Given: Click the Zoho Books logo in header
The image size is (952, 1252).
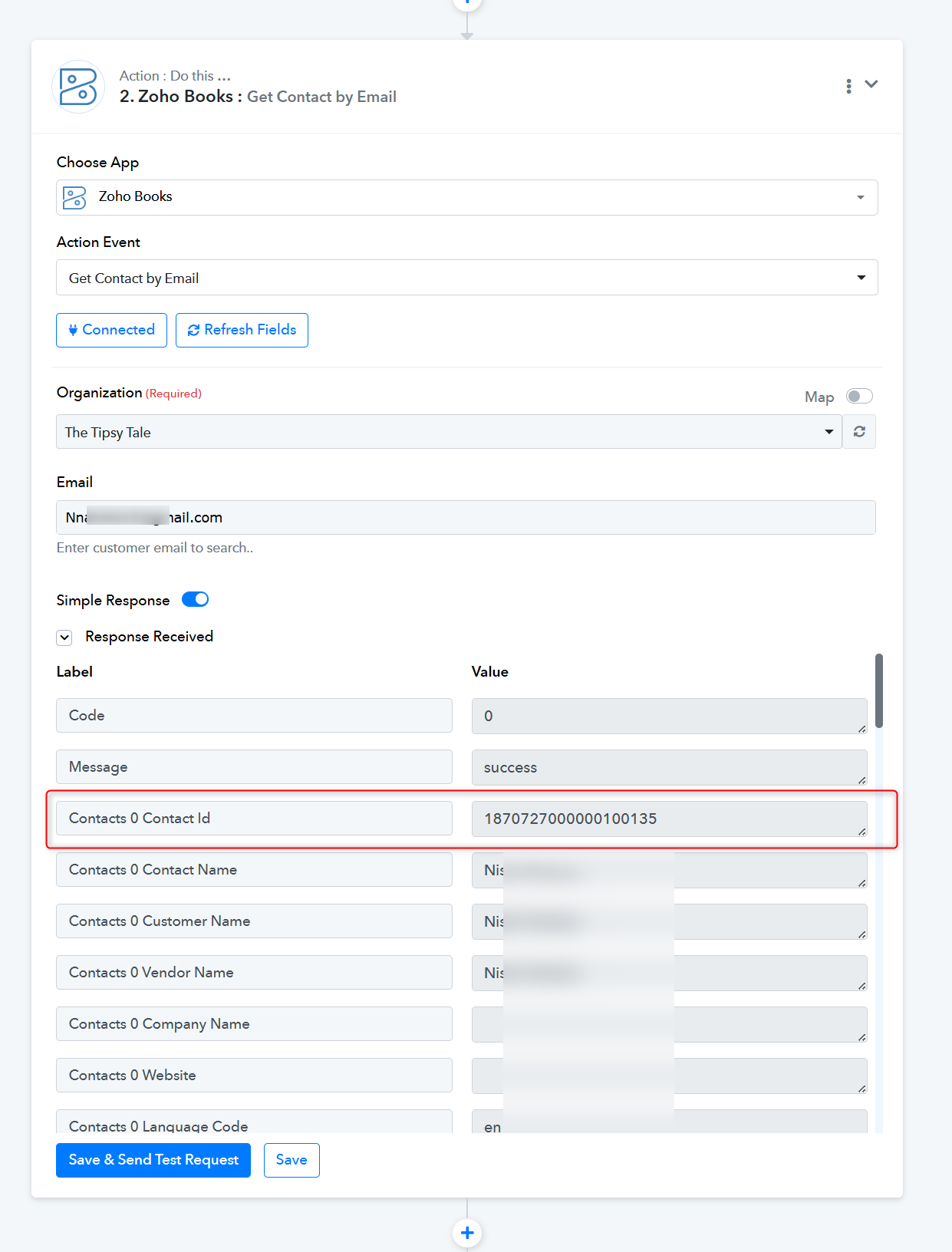Looking at the screenshot, I should click(x=78, y=87).
